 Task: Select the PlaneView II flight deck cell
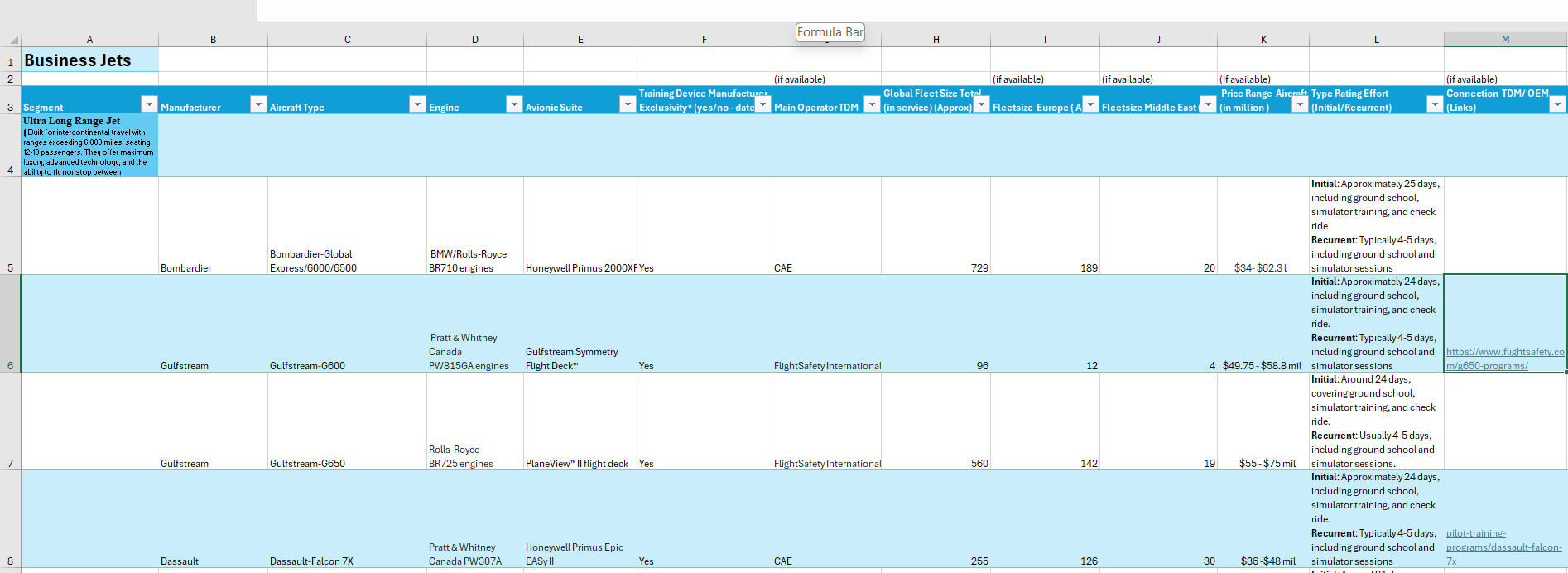click(x=580, y=421)
